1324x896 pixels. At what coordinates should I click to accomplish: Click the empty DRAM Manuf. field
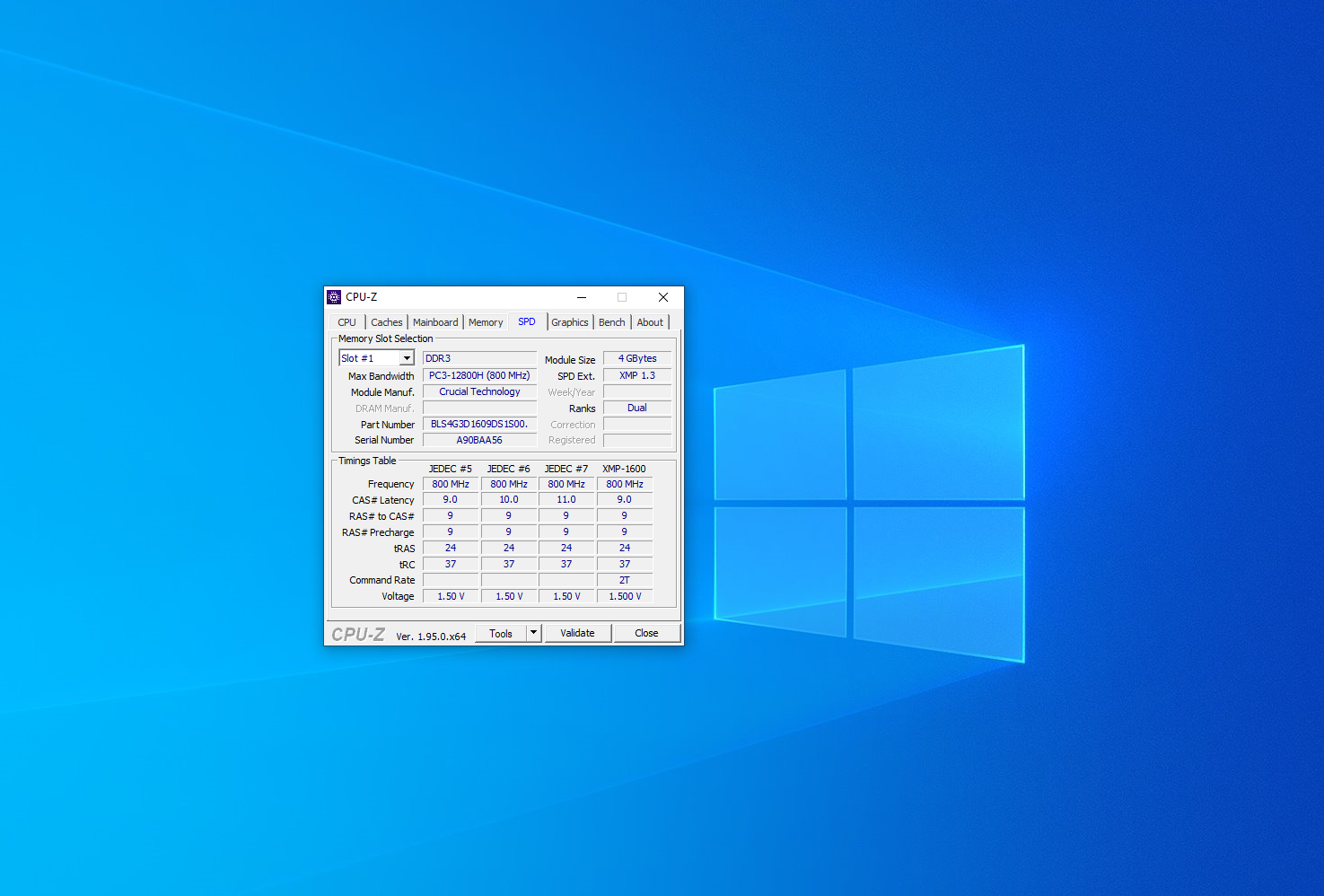pyautogui.click(x=479, y=408)
